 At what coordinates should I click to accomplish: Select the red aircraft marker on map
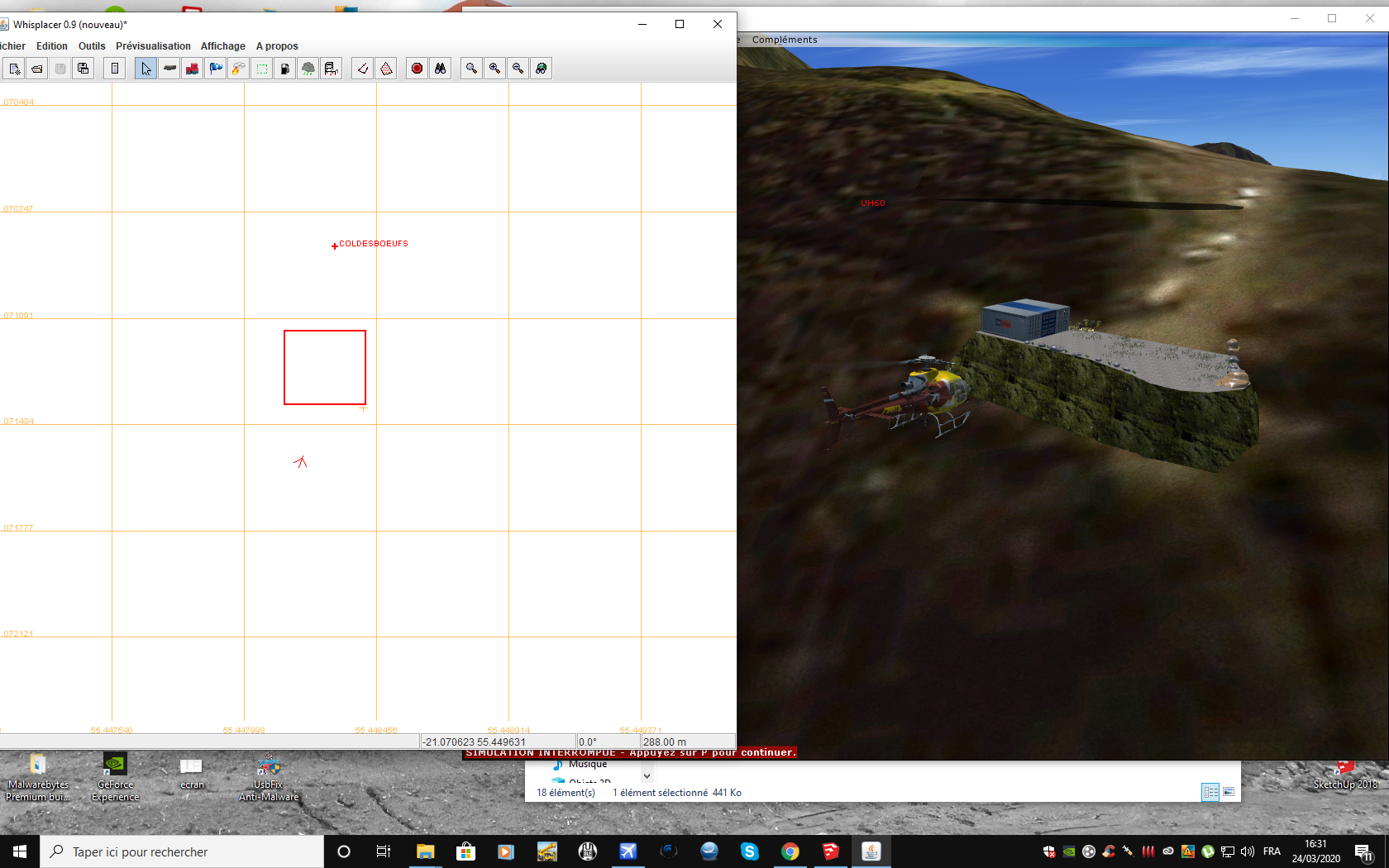[x=301, y=461]
